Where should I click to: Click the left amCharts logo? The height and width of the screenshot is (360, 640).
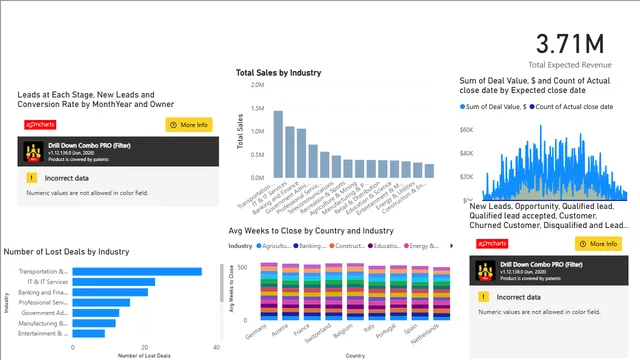(x=40, y=124)
